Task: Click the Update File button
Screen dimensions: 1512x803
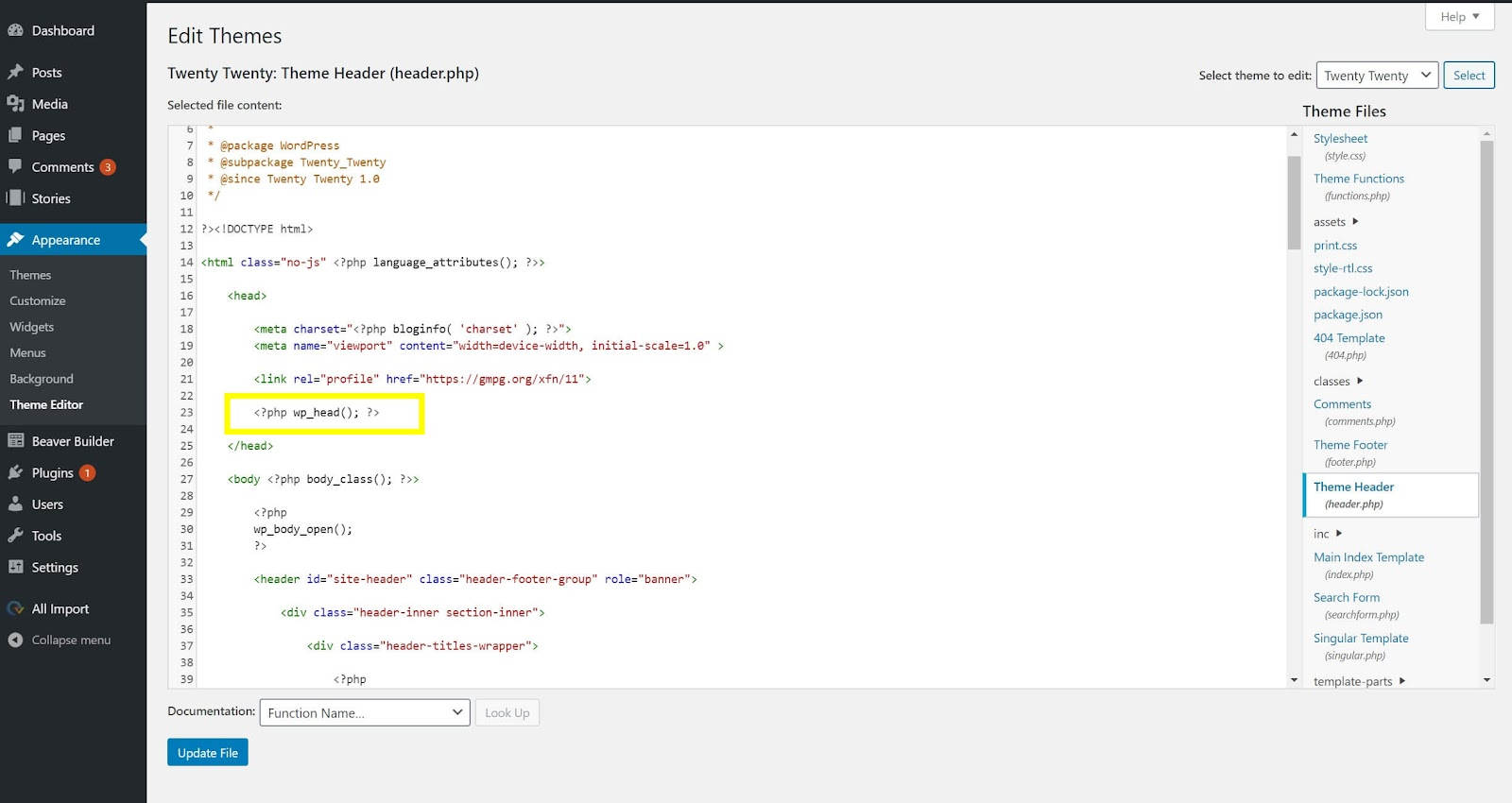Action: pos(208,752)
